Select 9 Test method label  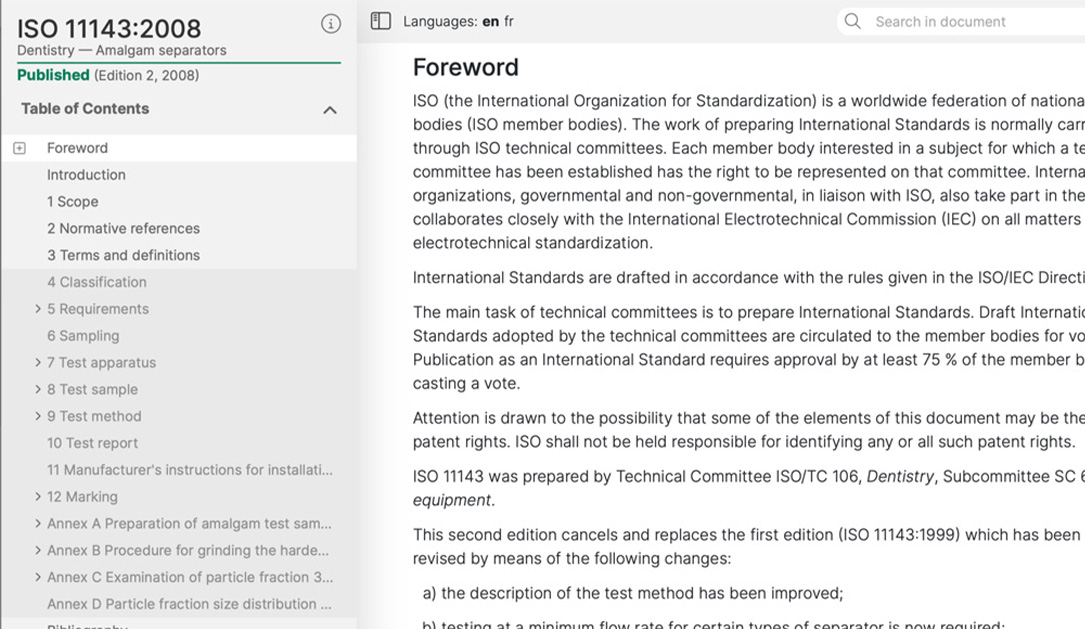tap(94, 416)
